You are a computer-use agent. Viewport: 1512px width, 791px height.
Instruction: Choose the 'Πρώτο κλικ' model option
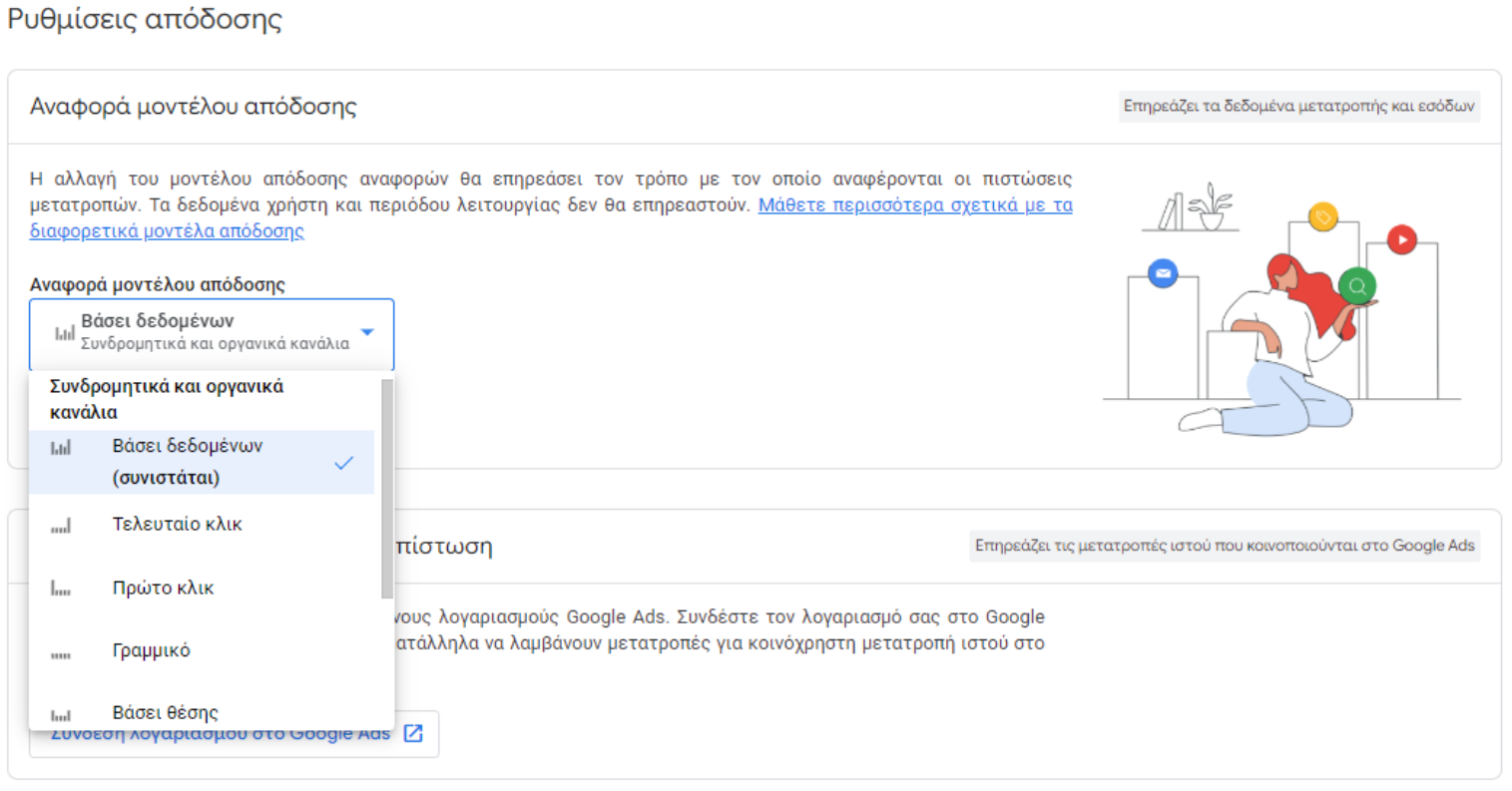click(163, 589)
